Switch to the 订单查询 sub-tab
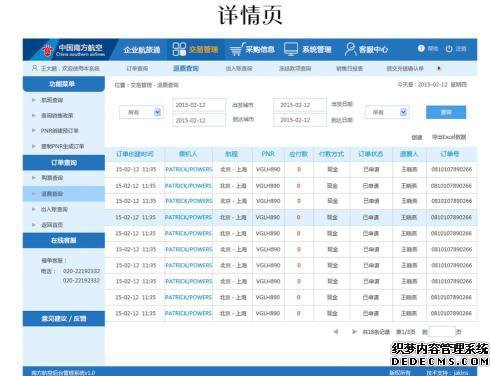Image resolution: width=500 pixels, height=376 pixels. click(137, 69)
